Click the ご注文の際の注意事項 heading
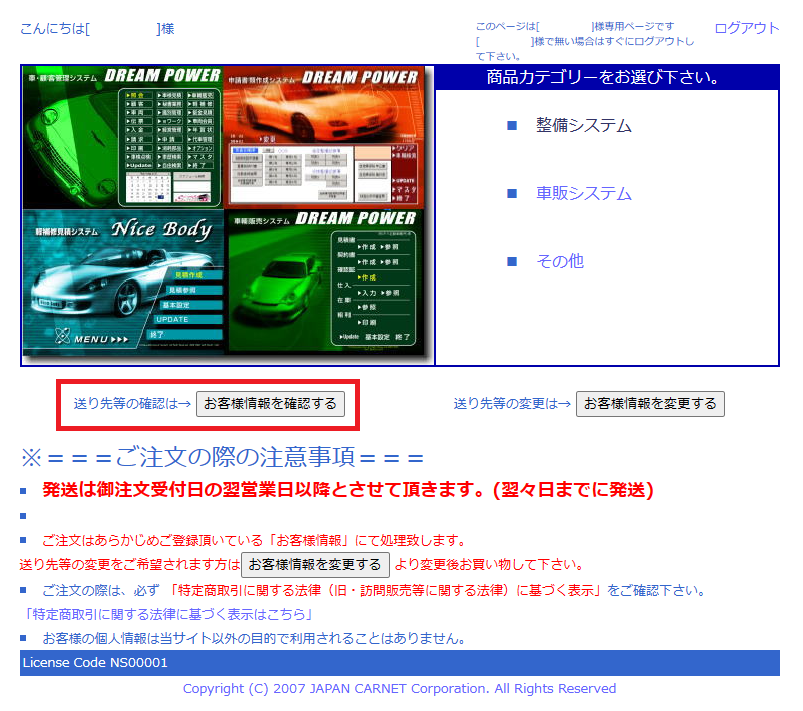The image size is (803, 711). (x=222, y=457)
